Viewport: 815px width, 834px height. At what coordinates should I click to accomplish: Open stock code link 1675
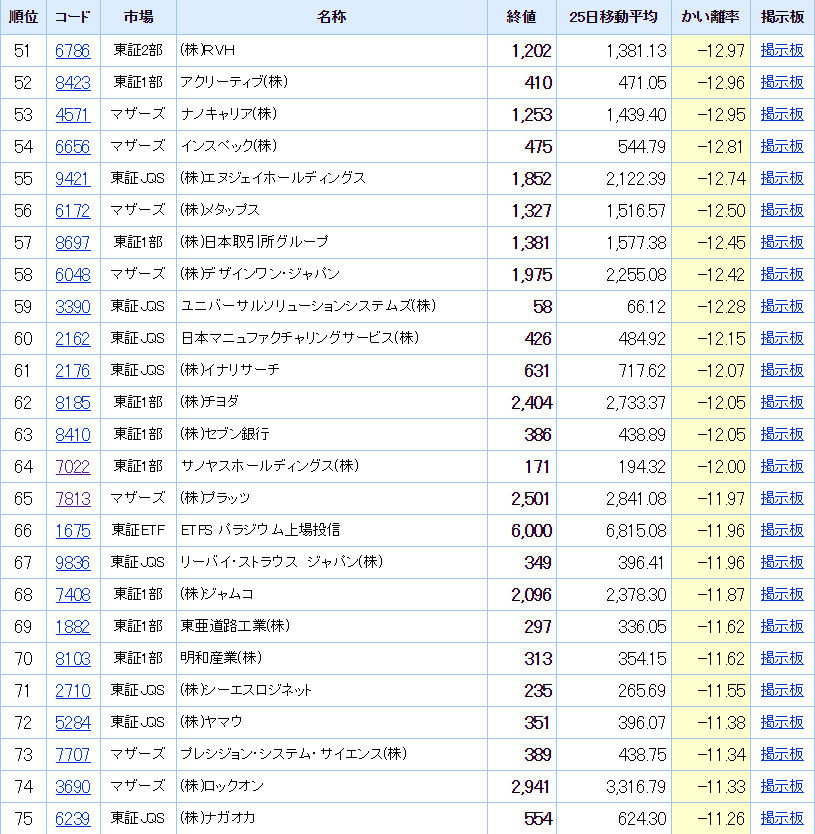tap(73, 531)
